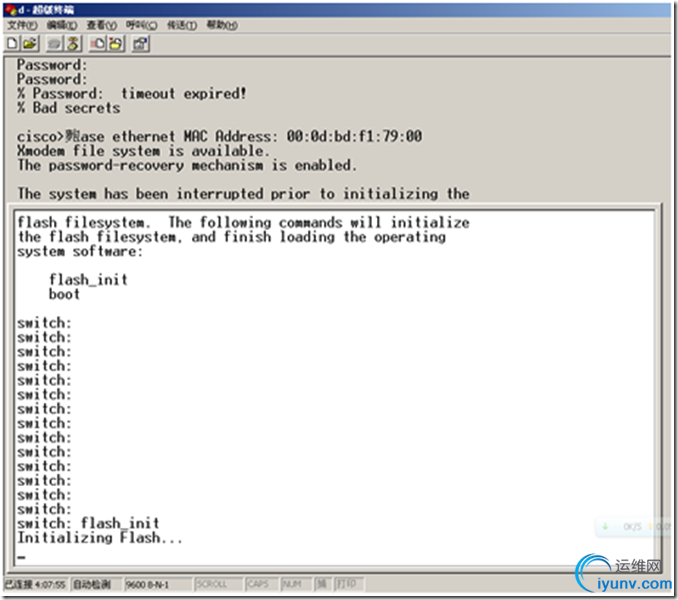Open the 查看(V) menu
This screenshot has width=678, height=600.
click(102, 25)
